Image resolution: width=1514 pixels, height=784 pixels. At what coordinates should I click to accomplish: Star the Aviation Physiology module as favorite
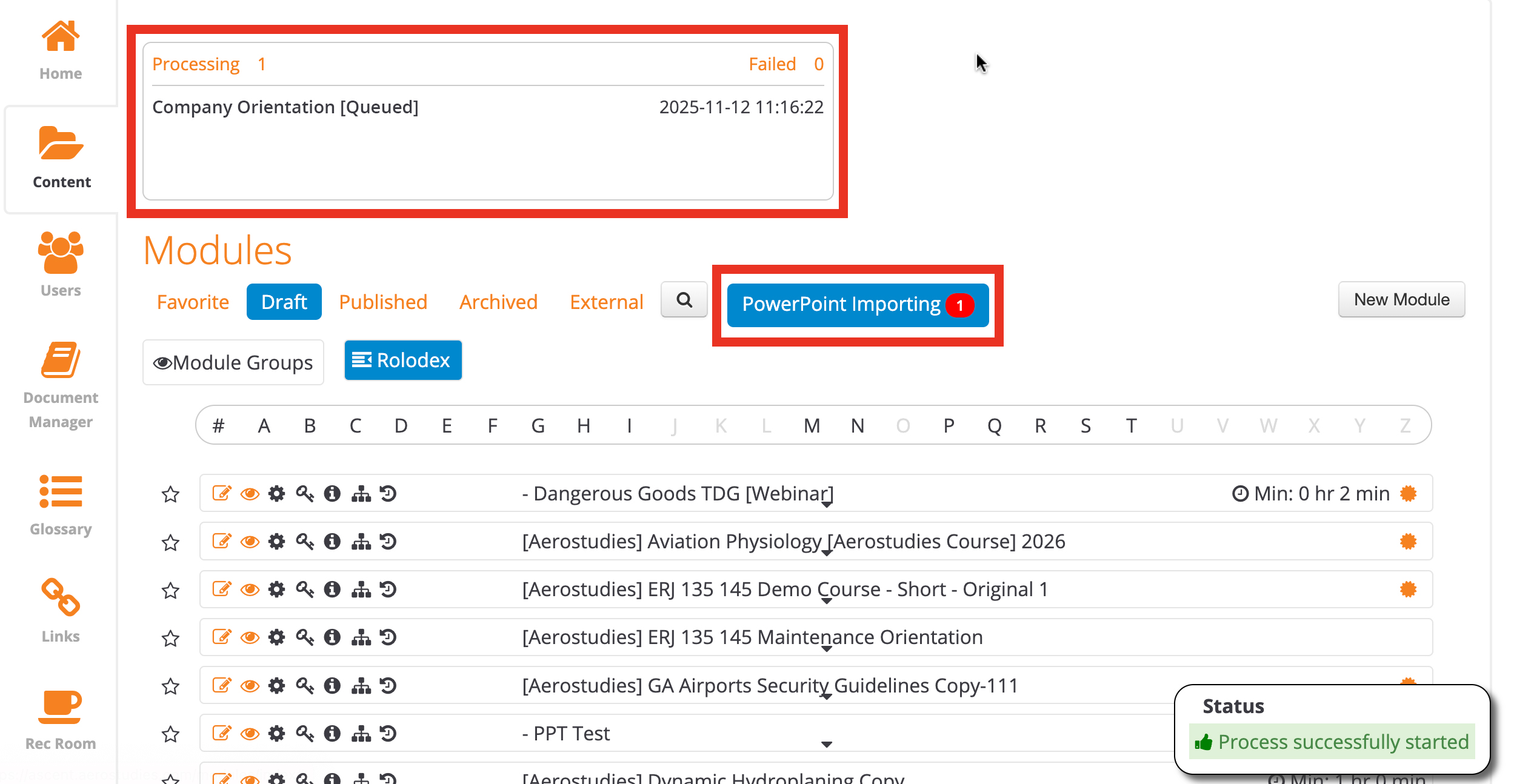coord(170,542)
